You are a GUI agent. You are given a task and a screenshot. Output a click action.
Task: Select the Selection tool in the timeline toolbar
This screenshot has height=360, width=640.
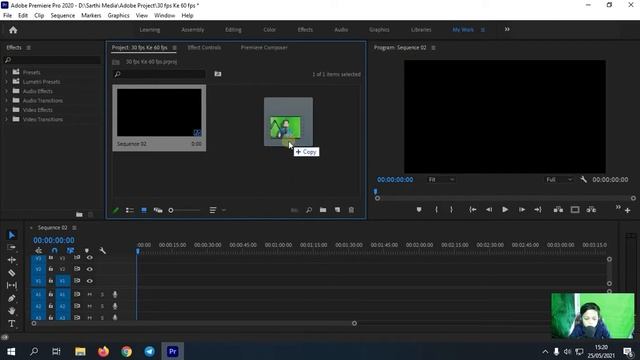point(11,235)
